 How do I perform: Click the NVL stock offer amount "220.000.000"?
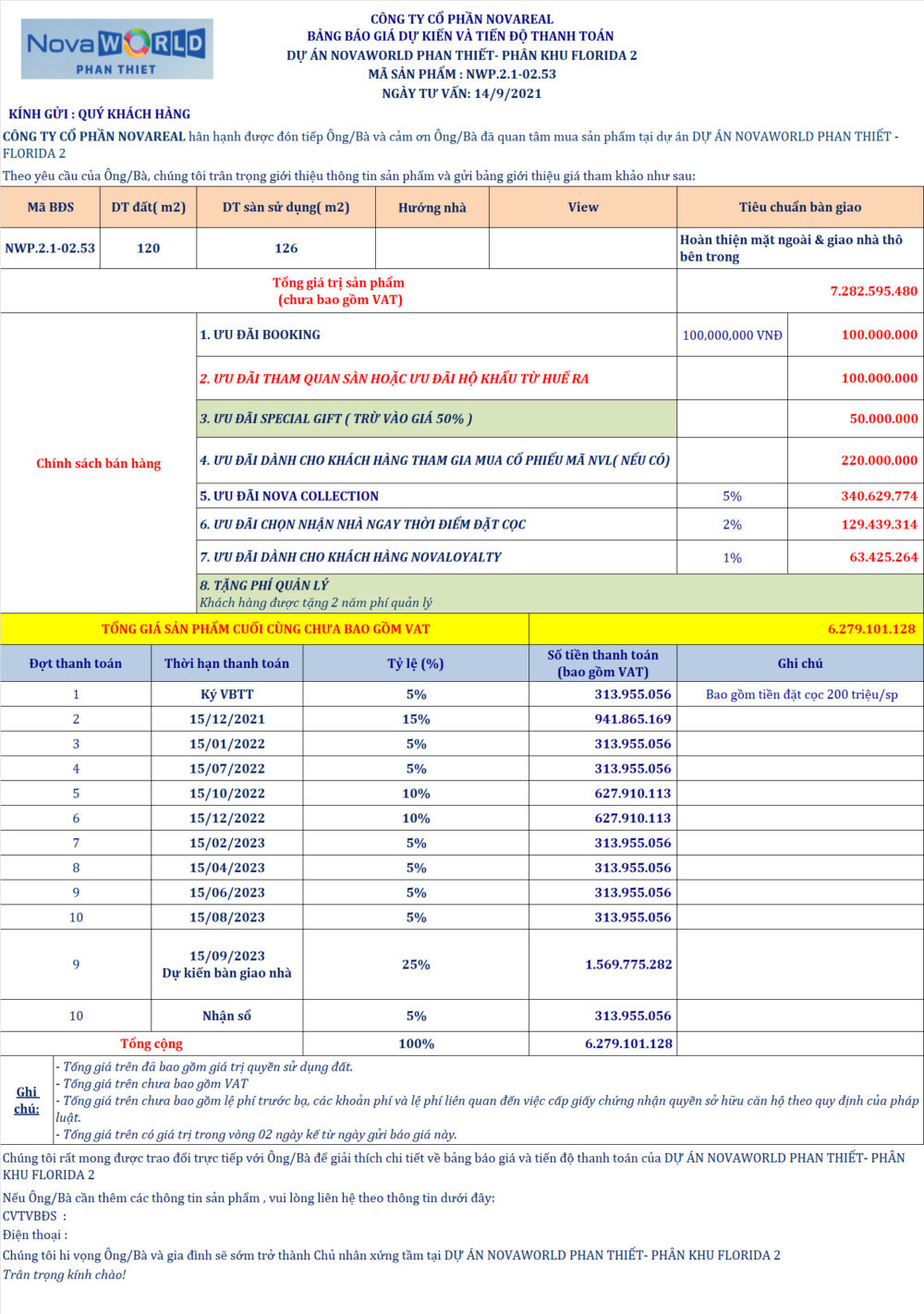879,460
